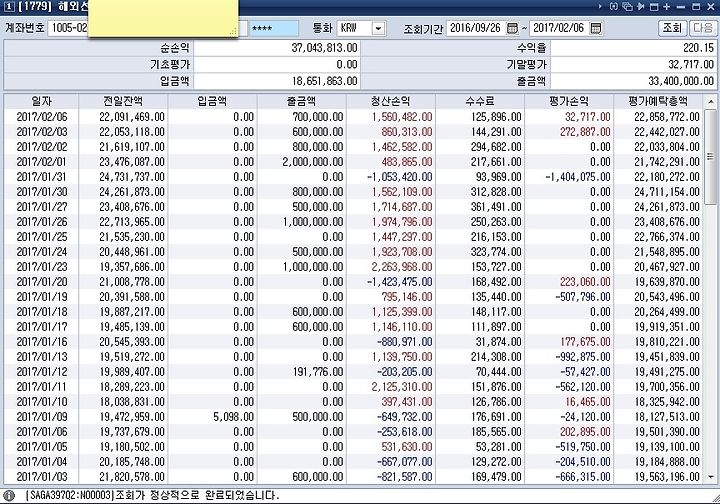Click the 출금액 total 33,400,000.00
The image size is (720, 504).
(681, 81)
